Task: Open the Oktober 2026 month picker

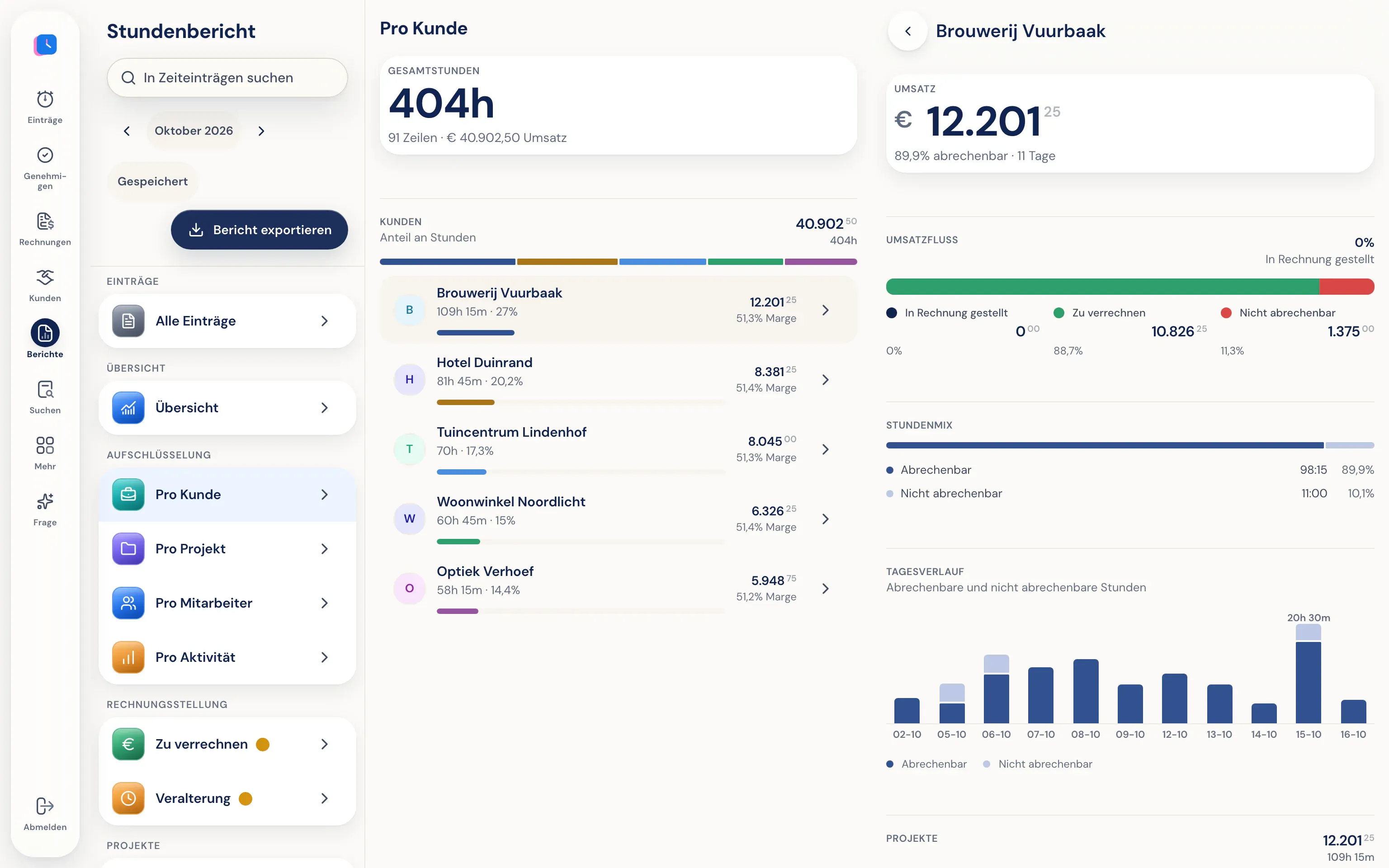Action: point(194,131)
